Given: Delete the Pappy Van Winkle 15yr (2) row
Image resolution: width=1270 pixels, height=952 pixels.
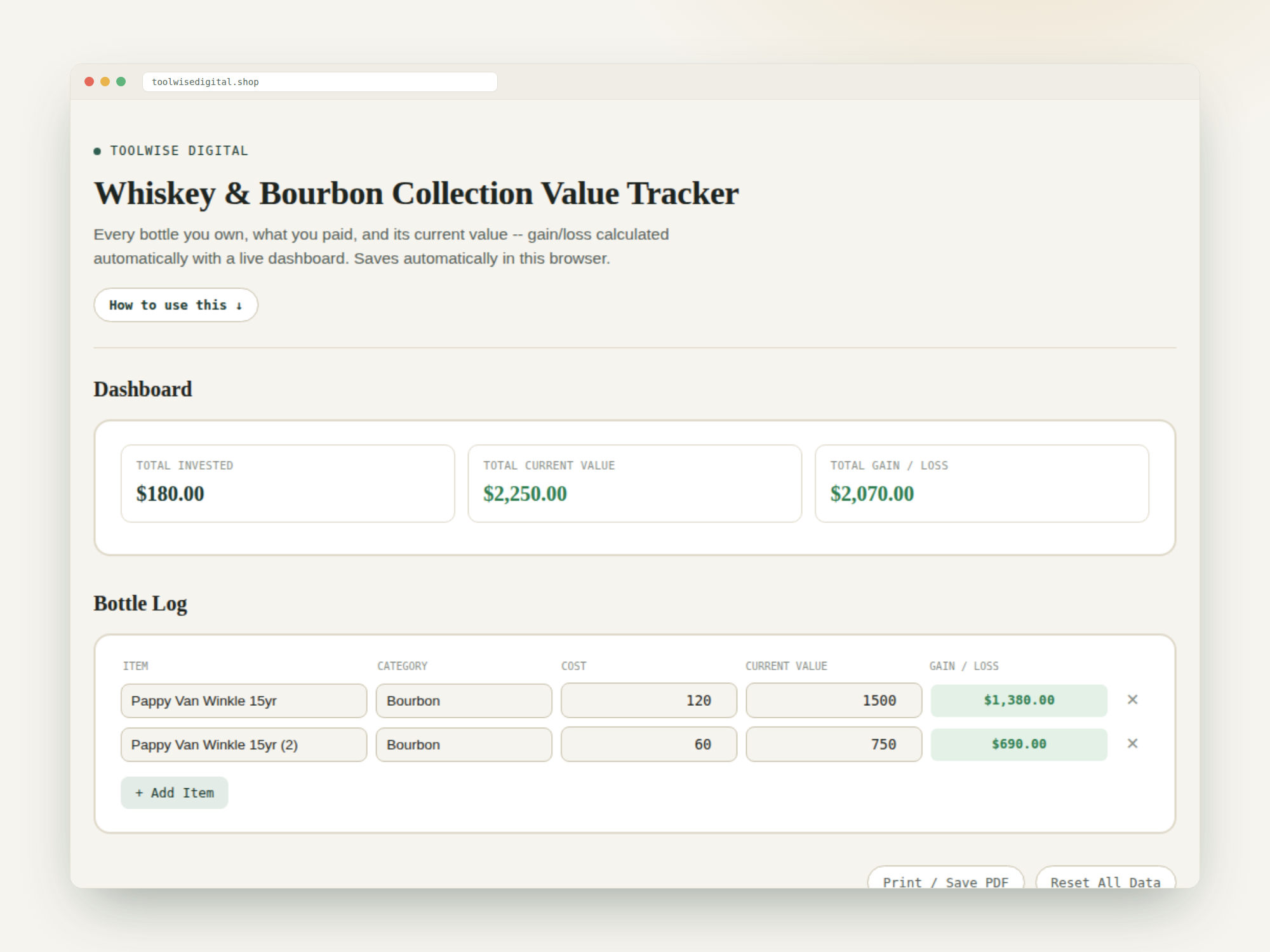Looking at the screenshot, I should click(x=1132, y=743).
